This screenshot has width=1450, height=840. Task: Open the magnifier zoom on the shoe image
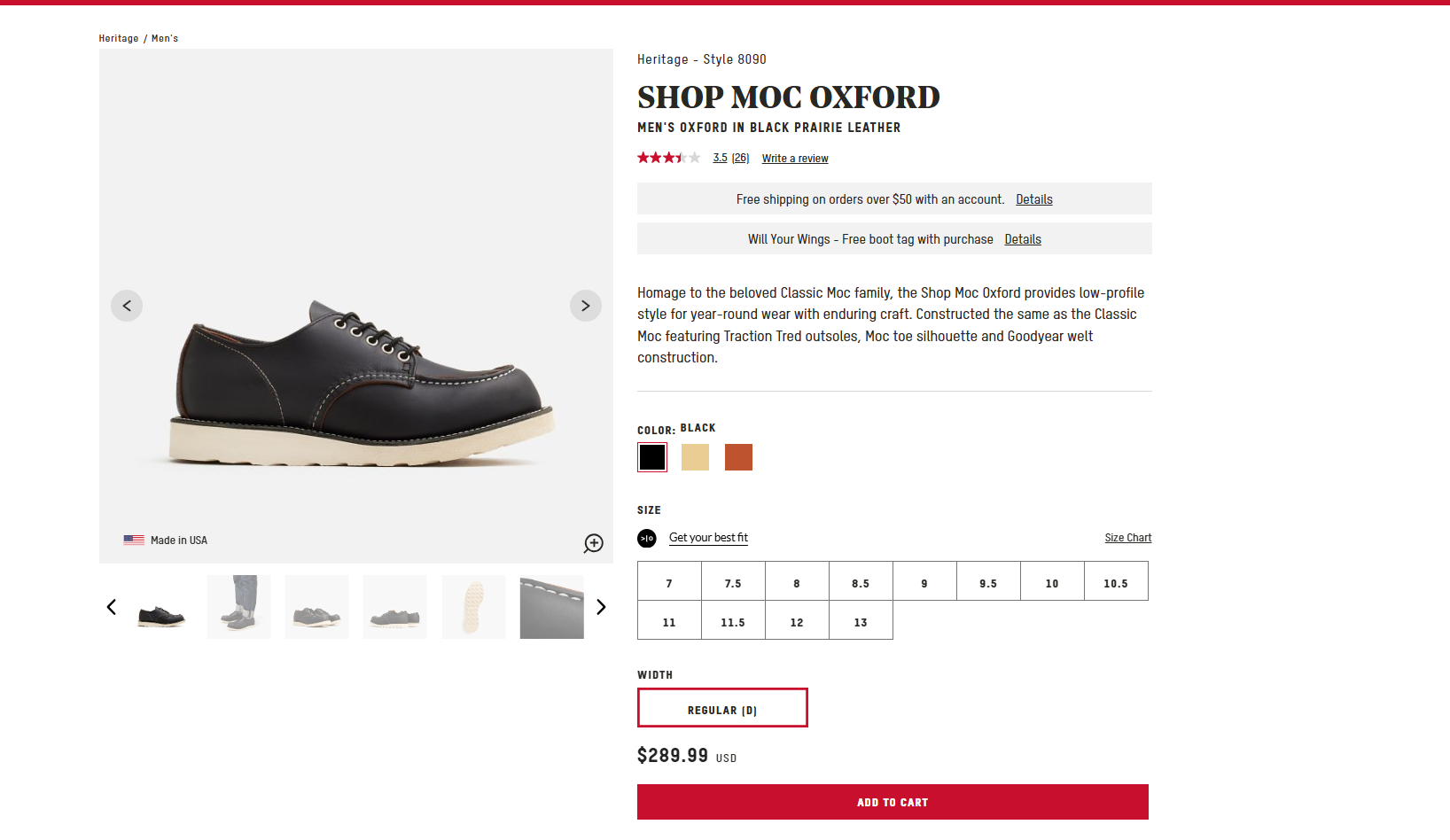pyautogui.click(x=593, y=543)
